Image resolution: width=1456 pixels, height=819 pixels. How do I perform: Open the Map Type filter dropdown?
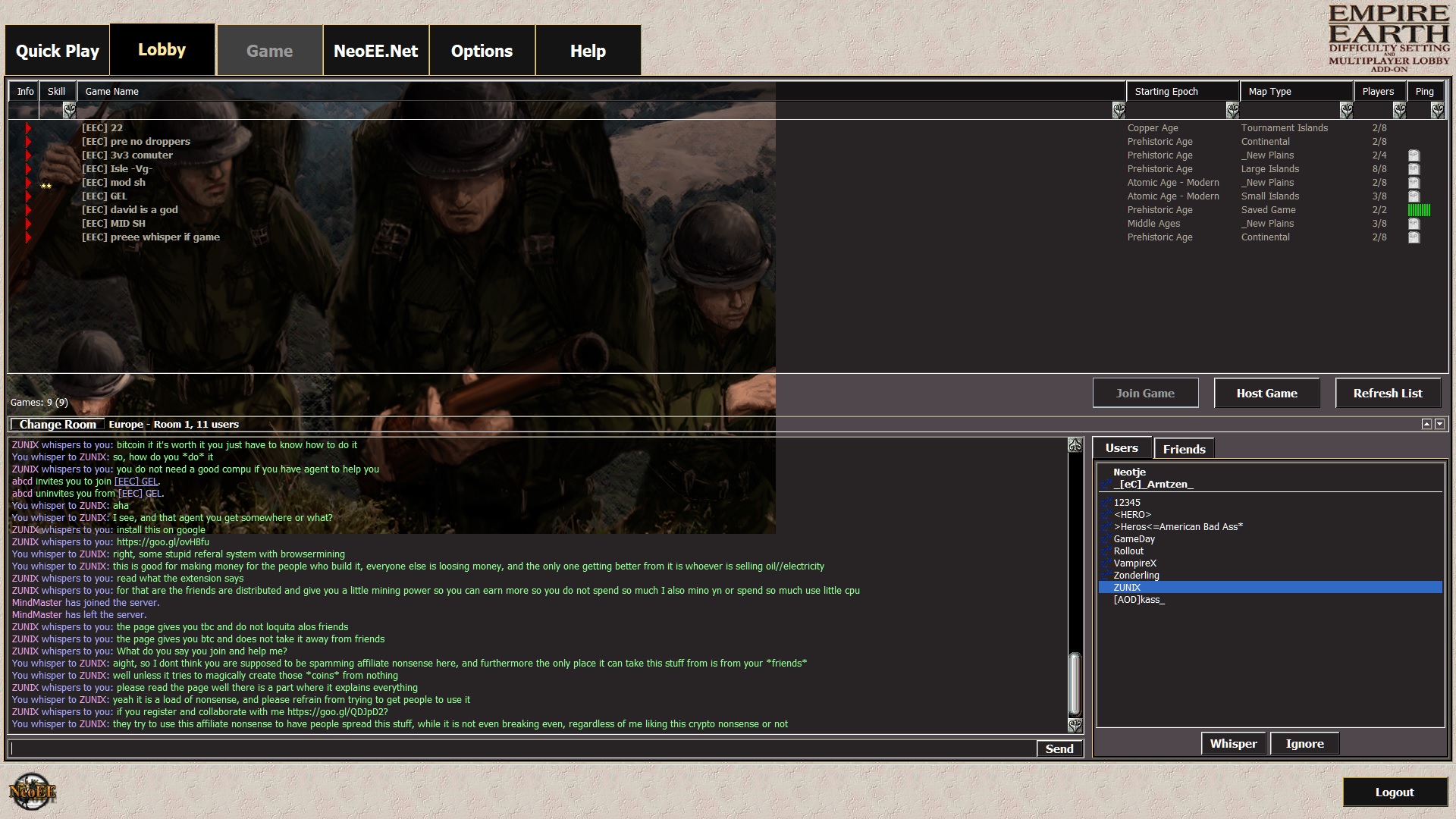pyautogui.click(x=1346, y=111)
